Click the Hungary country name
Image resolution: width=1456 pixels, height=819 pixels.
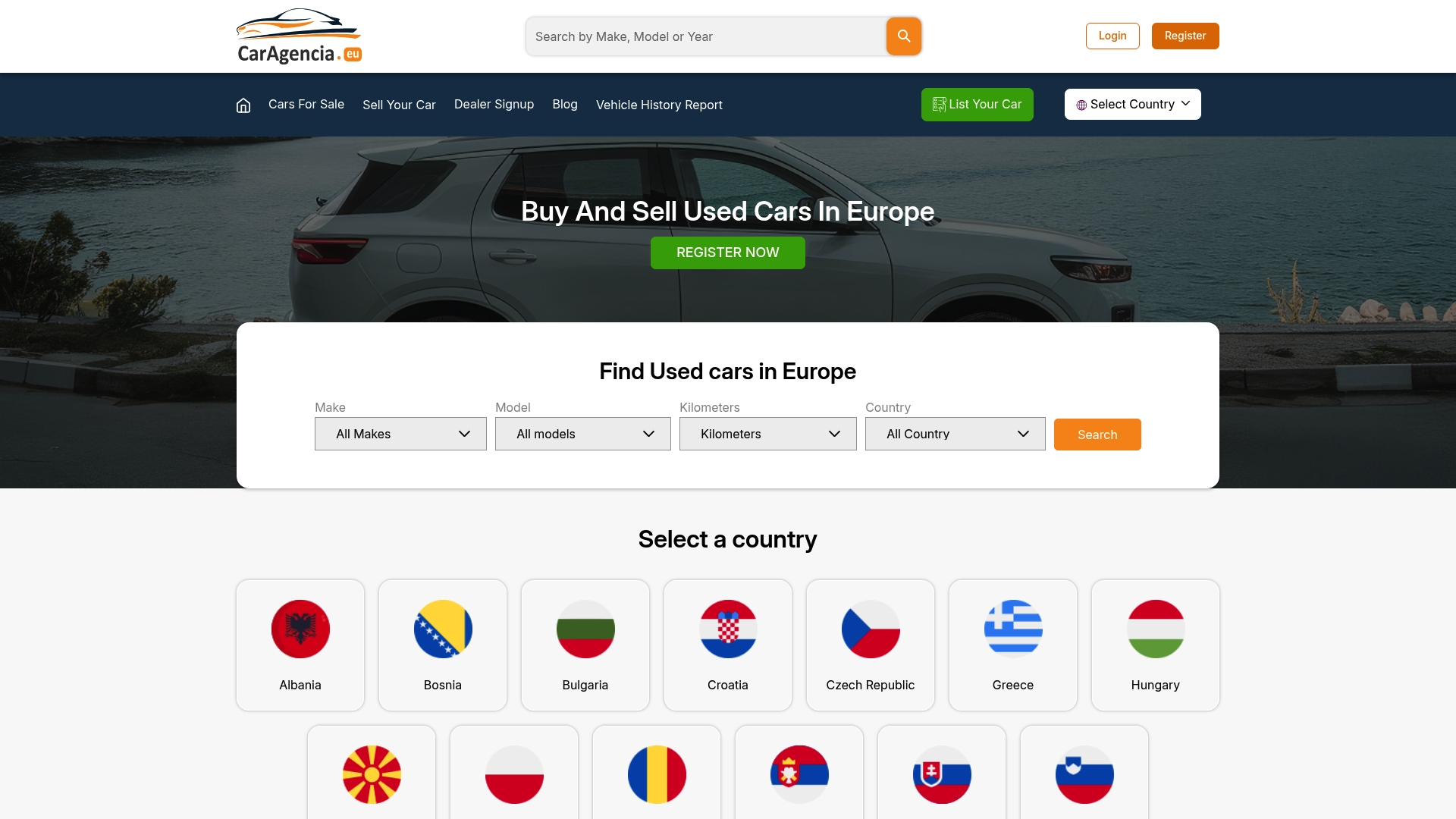click(x=1156, y=685)
